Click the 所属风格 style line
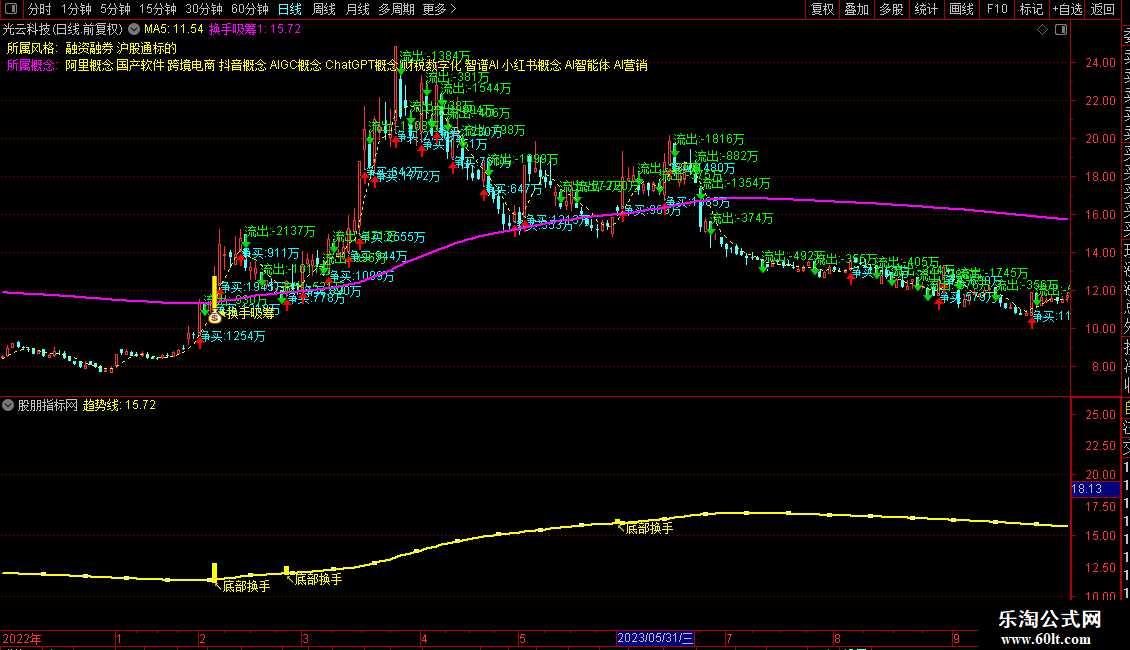Image resolution: width=1130 pixels, height=650 pixels. [92, 48]
